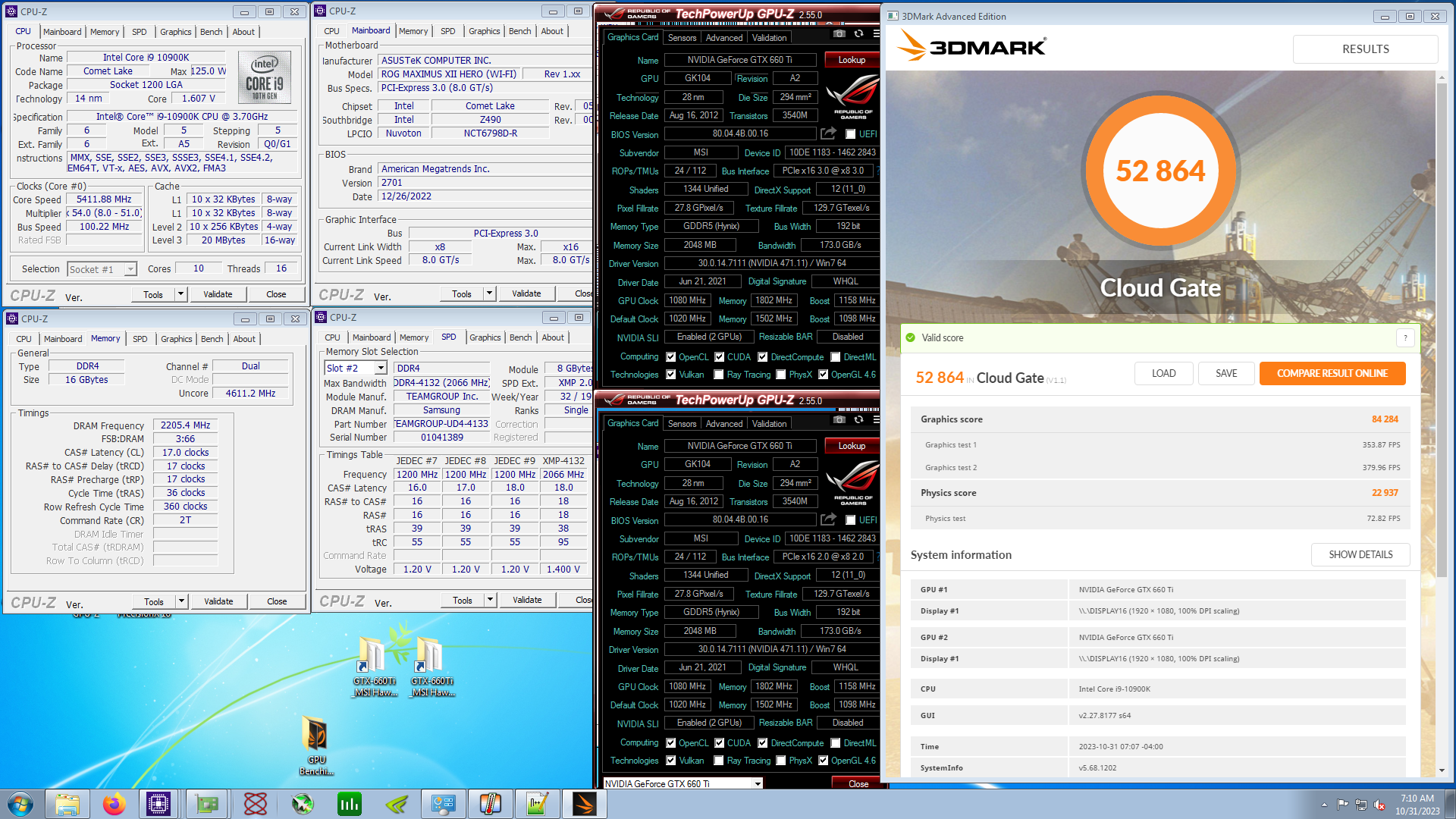Click refresh icon in the lower GPU-Z window
The width and height of the screenshot is (1456, 819).
pos(858,419)
